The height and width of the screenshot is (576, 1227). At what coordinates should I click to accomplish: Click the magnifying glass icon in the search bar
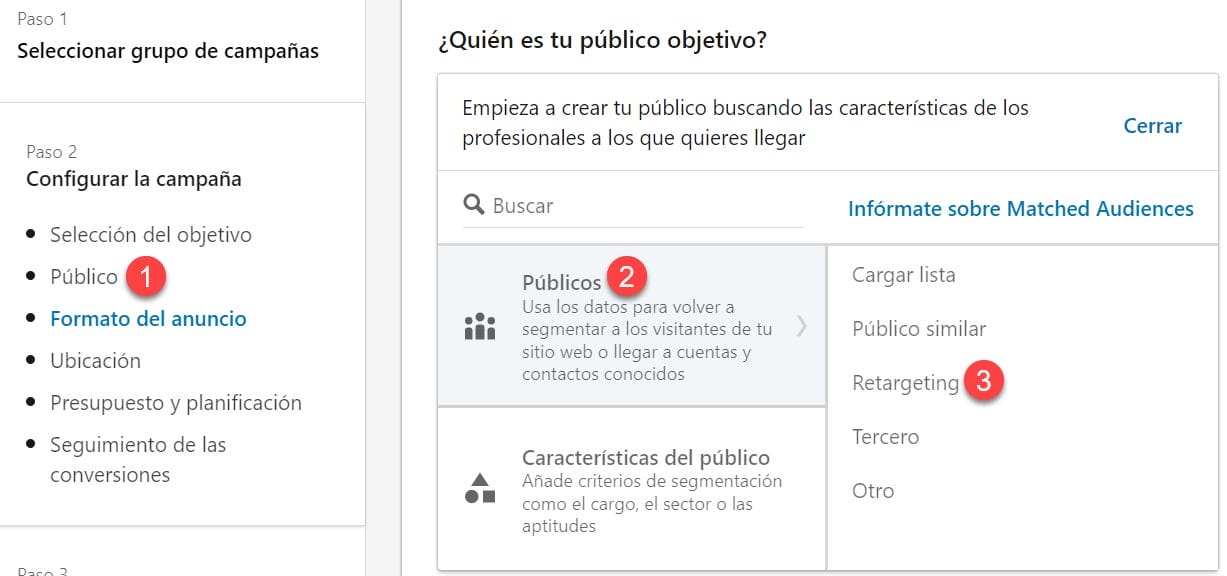tap(473, 205)
